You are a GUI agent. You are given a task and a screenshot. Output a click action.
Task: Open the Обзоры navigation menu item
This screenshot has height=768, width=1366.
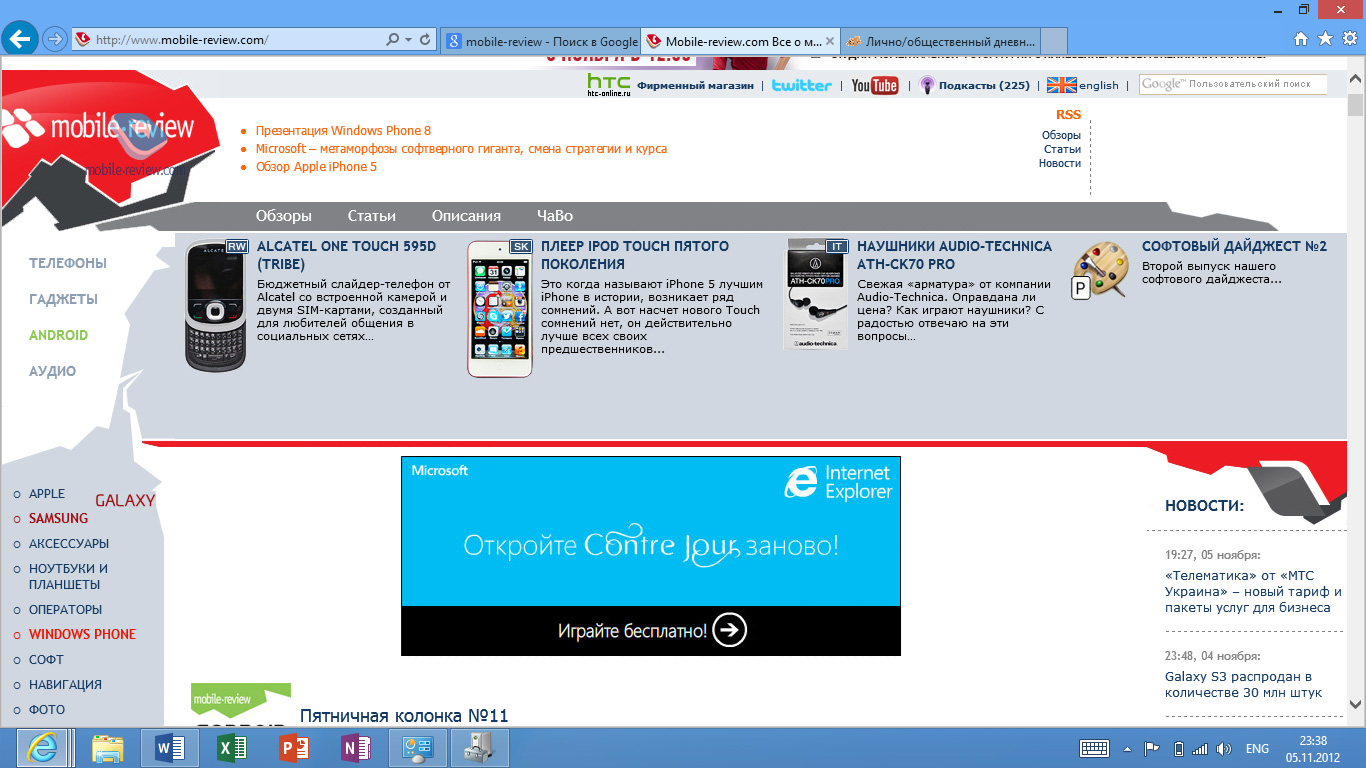(x=283, y=216)
